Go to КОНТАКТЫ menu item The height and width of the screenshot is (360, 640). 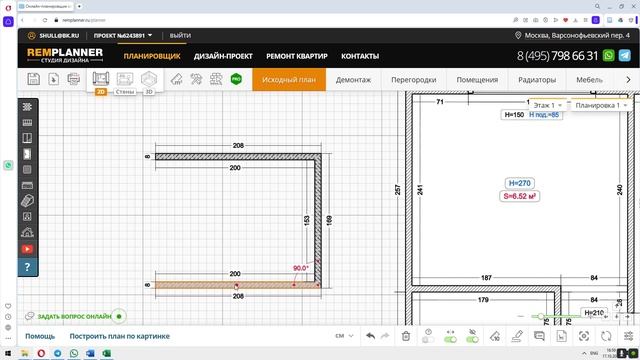pos(360,56)
